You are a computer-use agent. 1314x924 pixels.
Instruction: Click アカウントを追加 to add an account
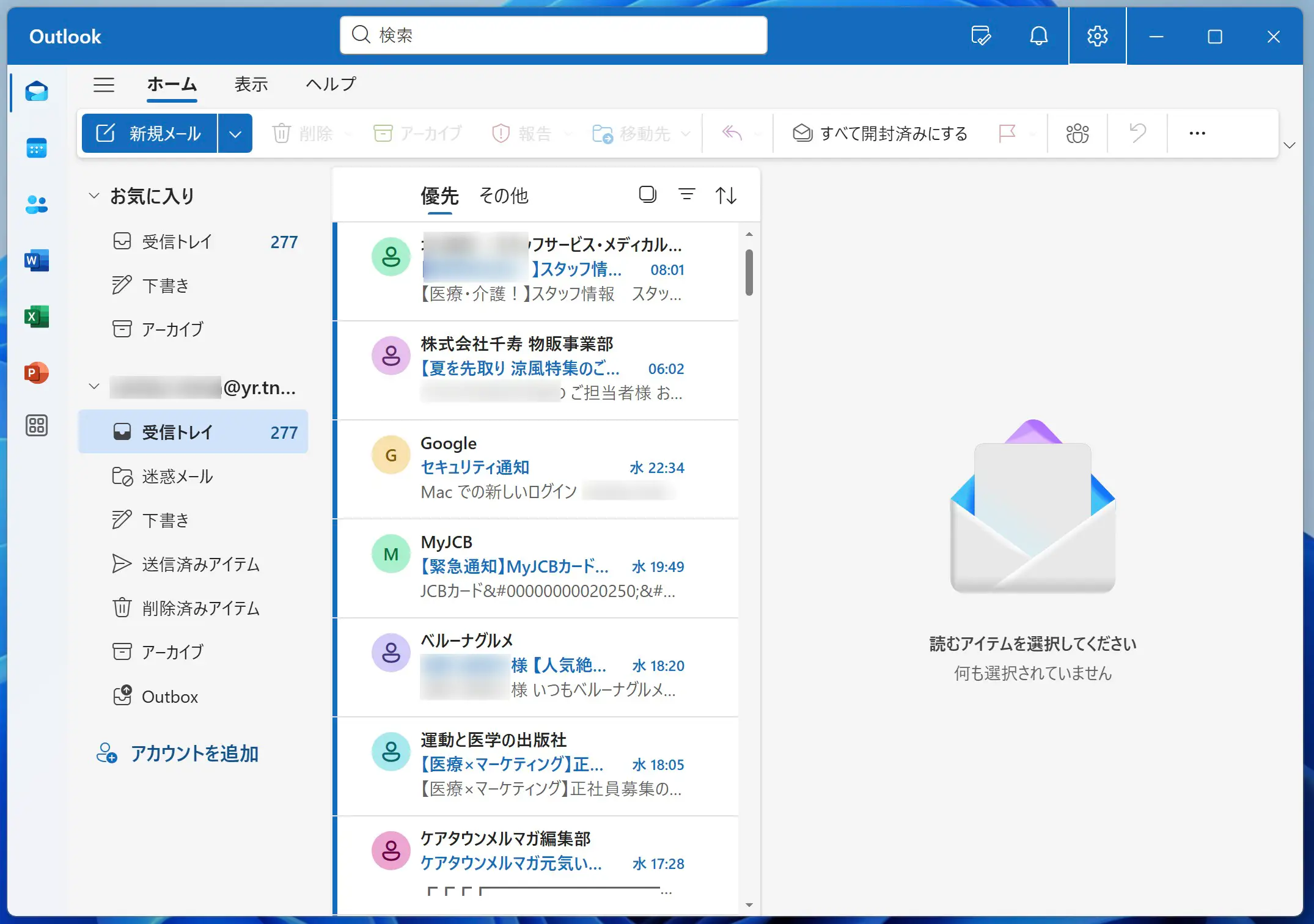(194, 754)
